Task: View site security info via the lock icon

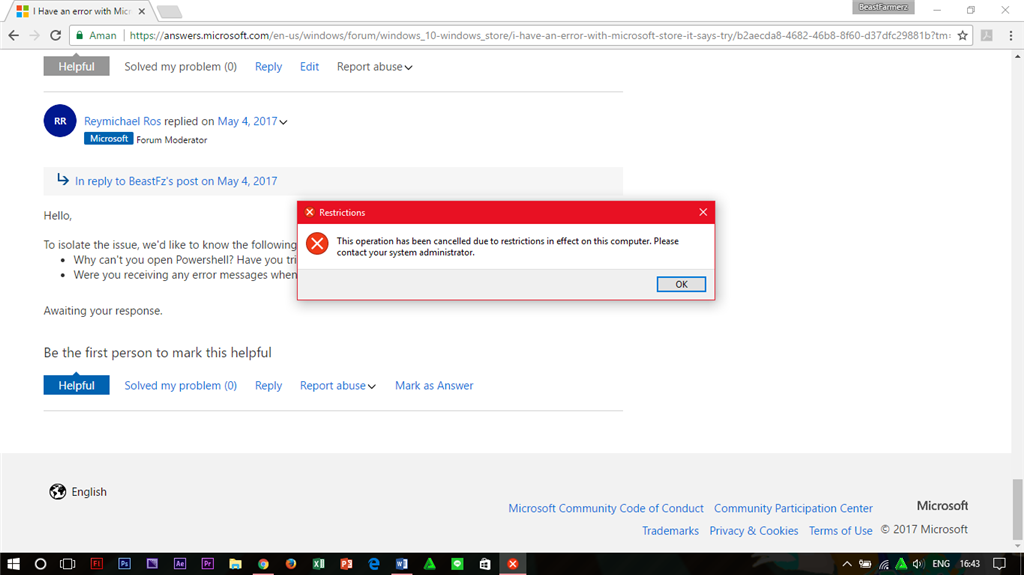Action: coord(80,35)
